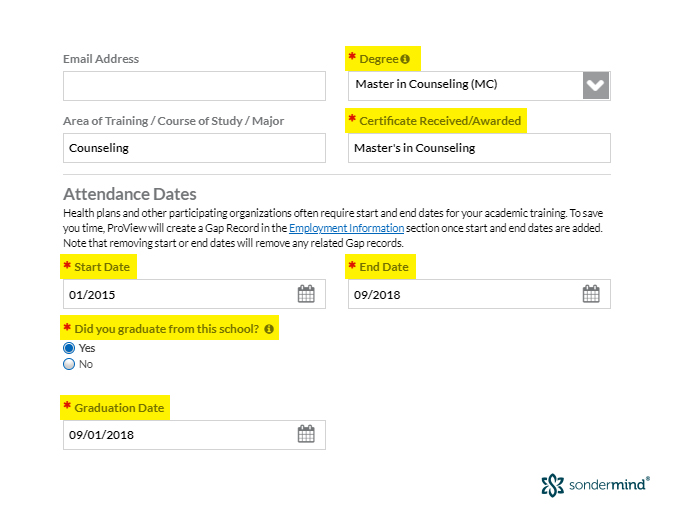Click the Area of Training field with Counseling
The width and height of the screenshot is (676, 515).
tap(194, 148)
